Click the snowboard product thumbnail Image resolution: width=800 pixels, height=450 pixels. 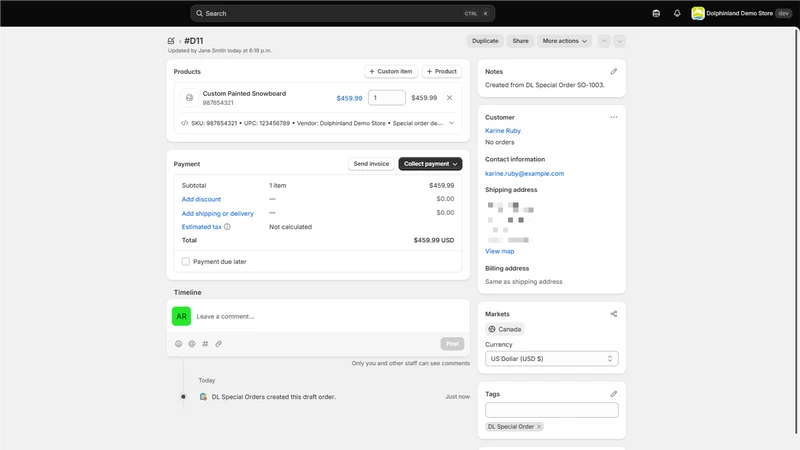point(189,98)
